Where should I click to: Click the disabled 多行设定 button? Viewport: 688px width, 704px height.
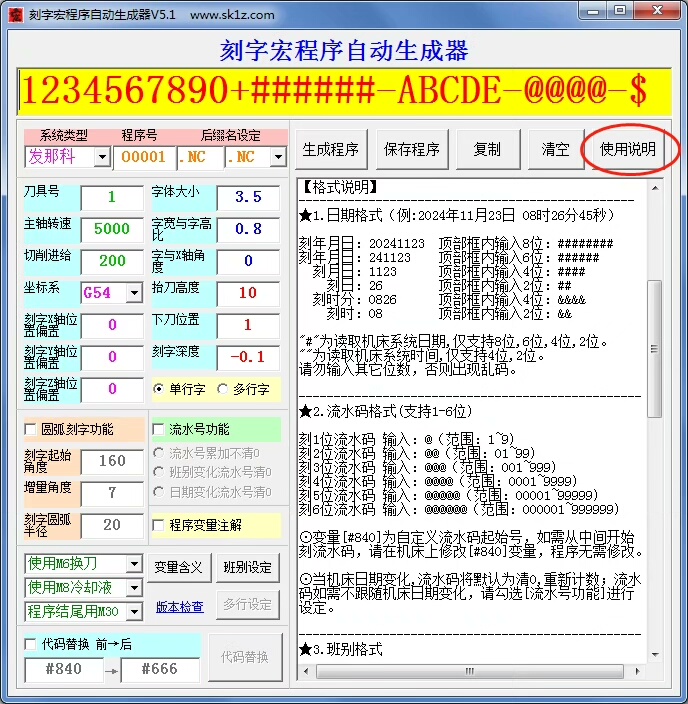[x=247, y=605]
